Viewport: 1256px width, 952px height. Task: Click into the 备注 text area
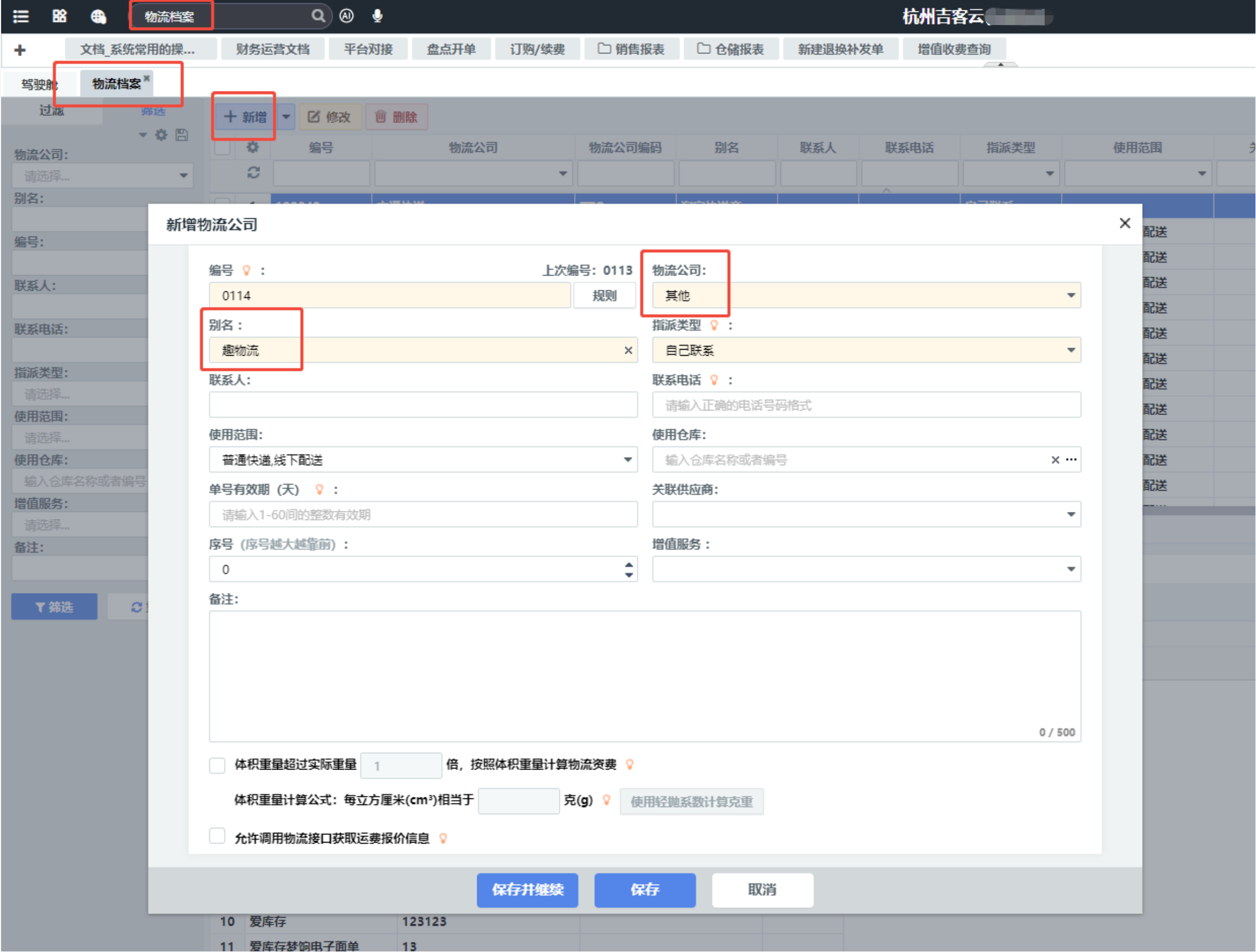(645, 676)
